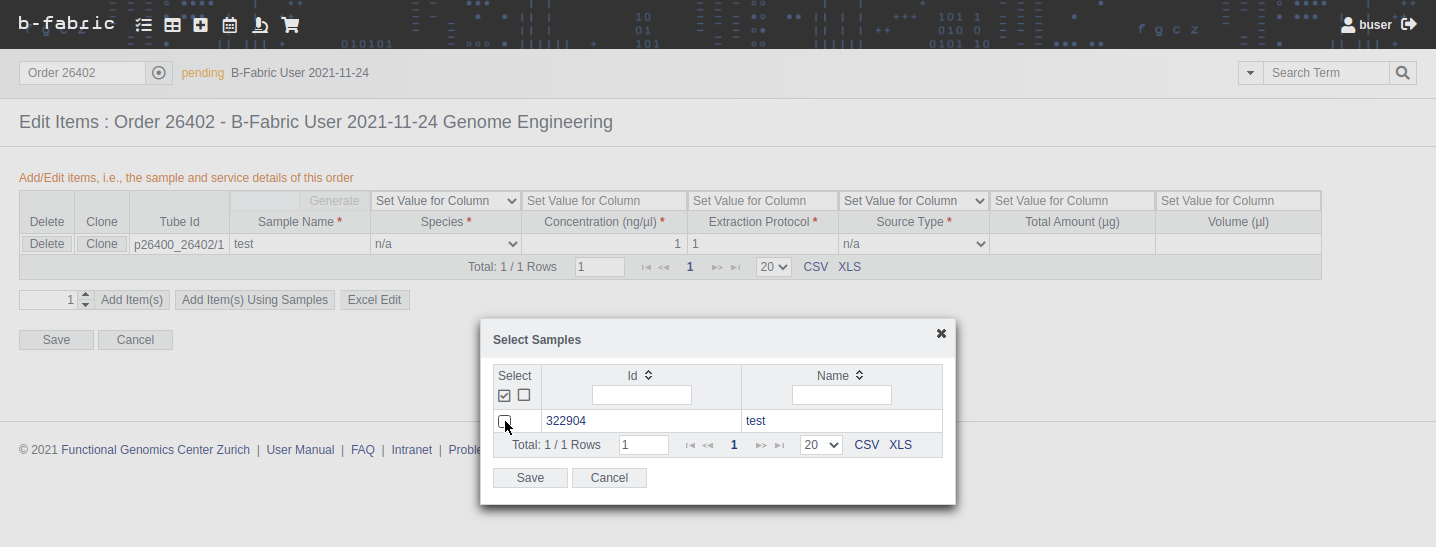Click the plus-square create icon in header
Screen dimensions: 1436x547
point(201,25)
